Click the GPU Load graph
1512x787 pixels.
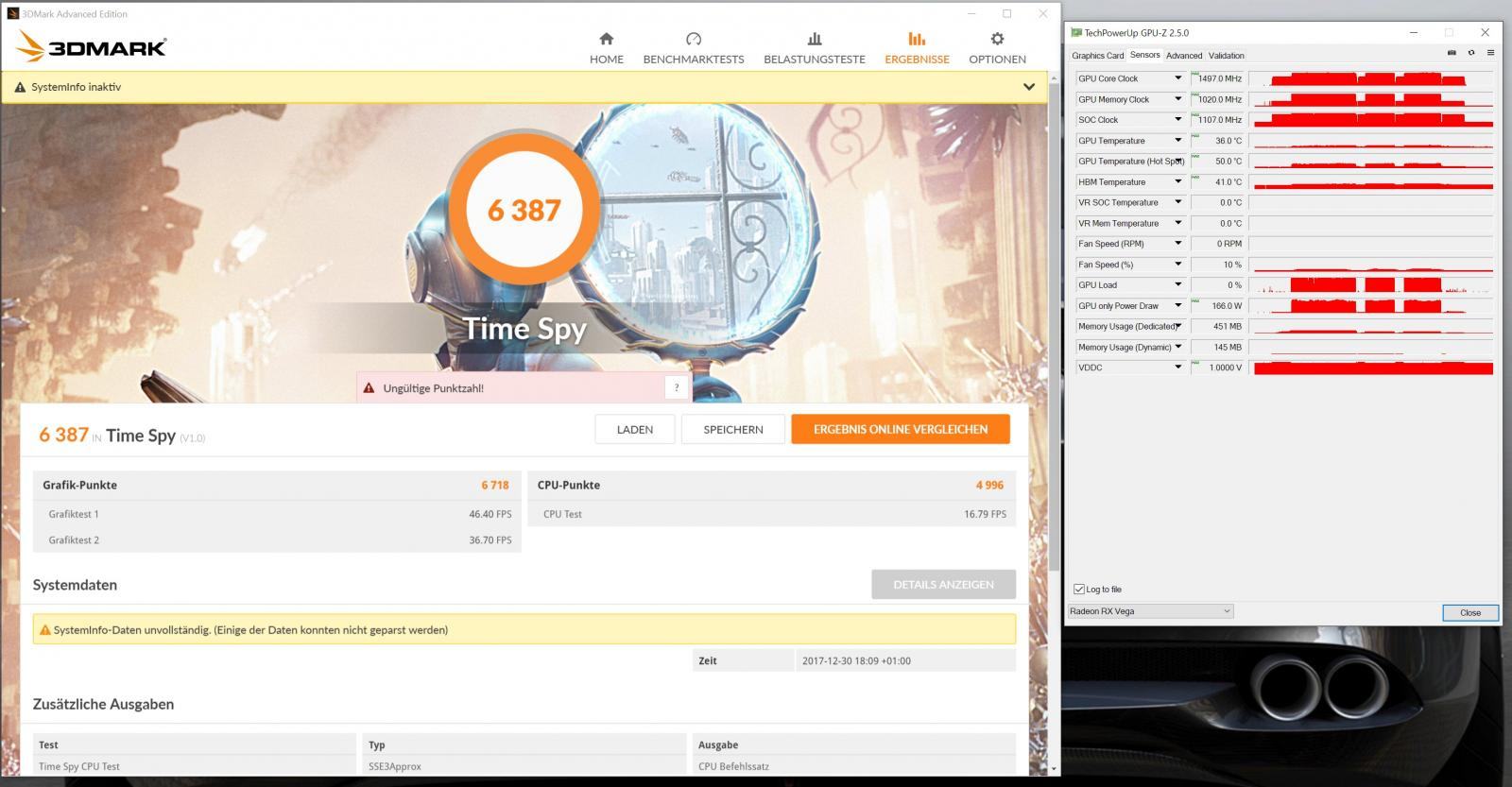1372,284
